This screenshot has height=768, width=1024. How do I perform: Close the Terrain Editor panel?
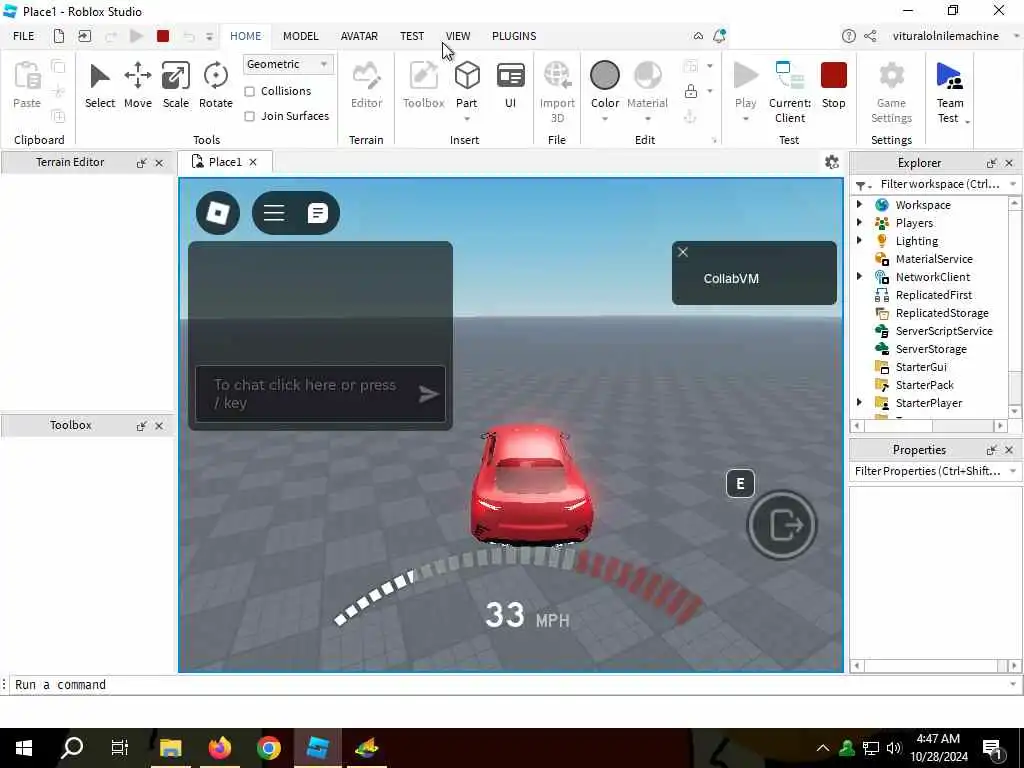coord(159,163)
